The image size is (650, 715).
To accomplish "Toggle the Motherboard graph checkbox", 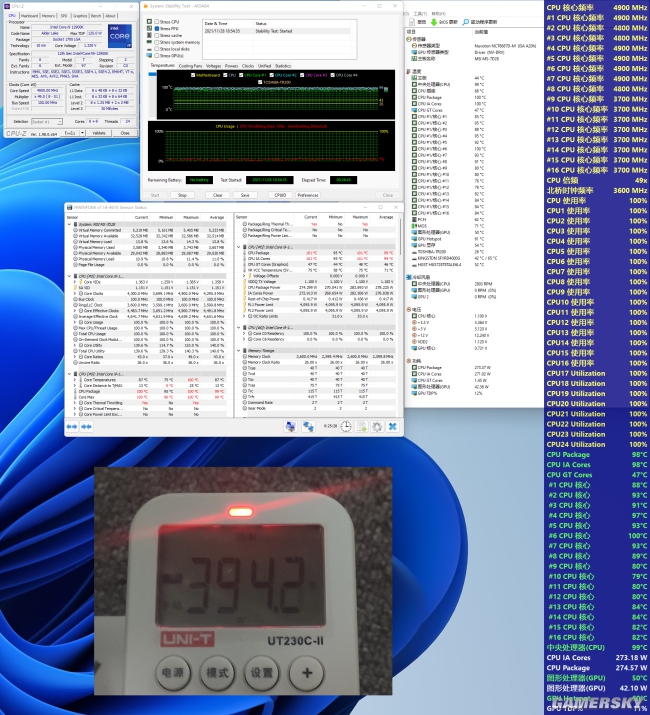I will (x=193, y=75).
